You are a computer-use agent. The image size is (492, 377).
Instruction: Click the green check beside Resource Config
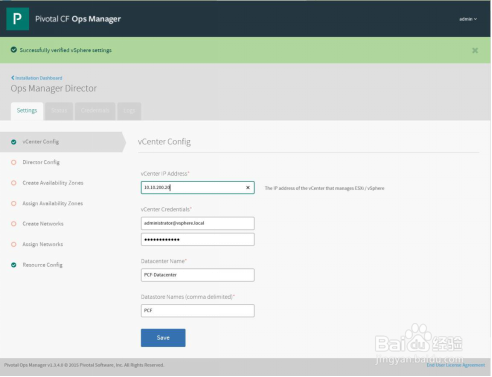(x=14, y=265)
